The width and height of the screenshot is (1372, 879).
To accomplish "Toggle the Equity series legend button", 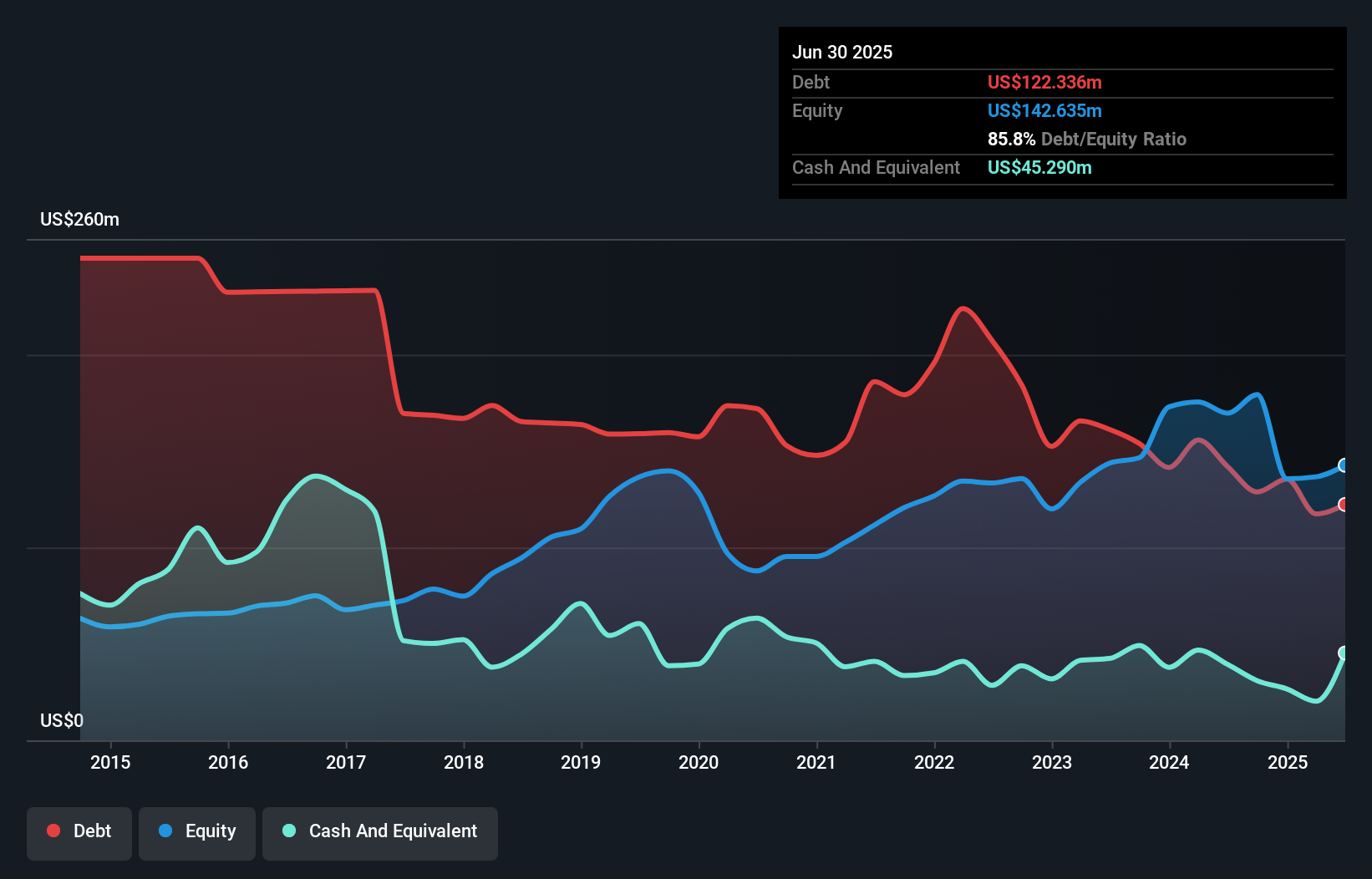I will click(x=197, y=833).
